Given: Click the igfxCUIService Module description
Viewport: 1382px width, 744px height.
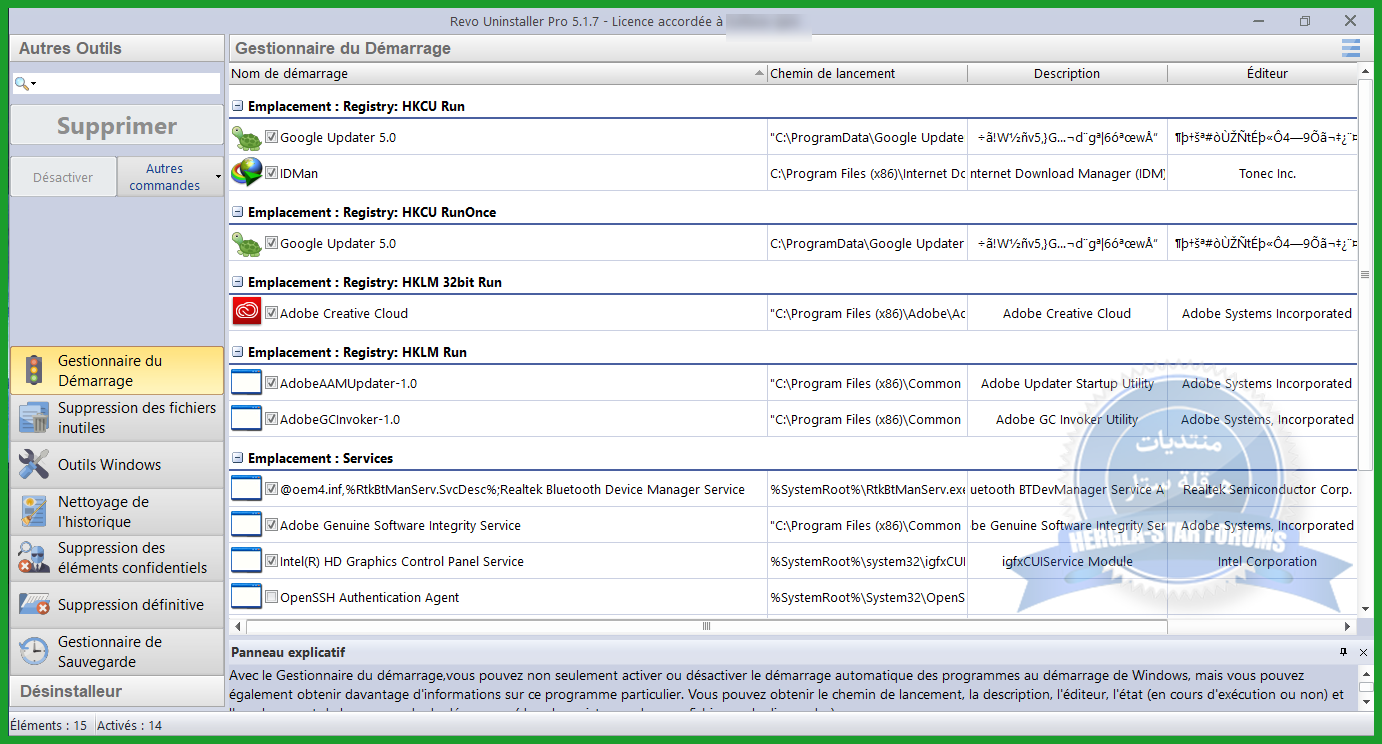Looking at the screenshot, I should click(1067, 562).
